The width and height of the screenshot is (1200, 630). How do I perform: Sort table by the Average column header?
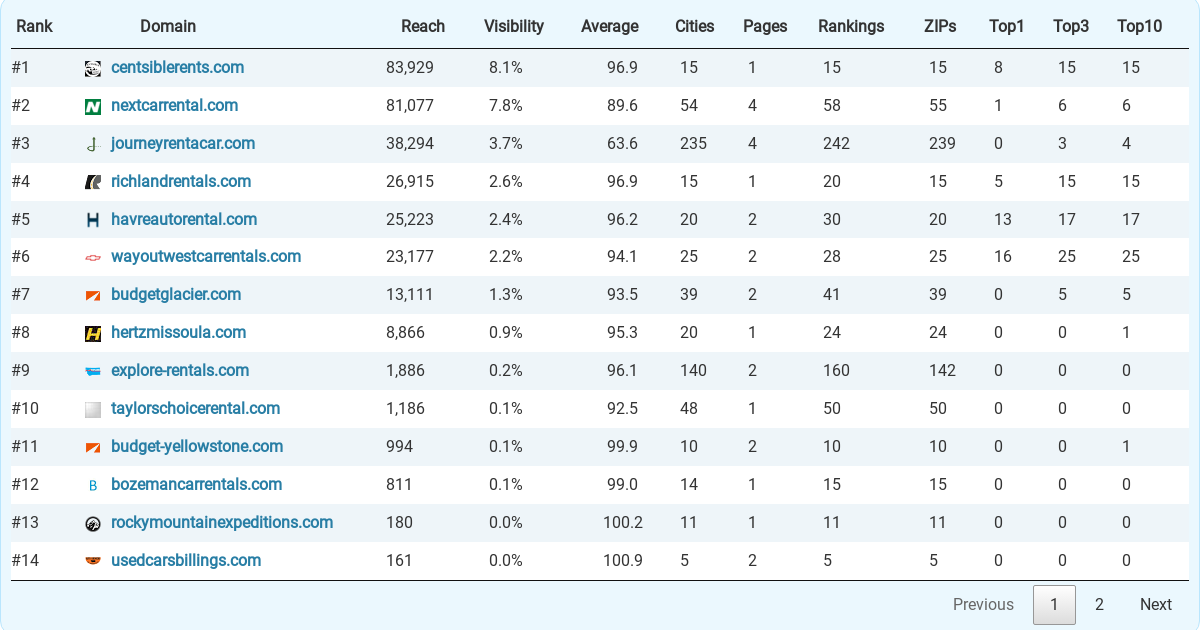tap(610, 26)
